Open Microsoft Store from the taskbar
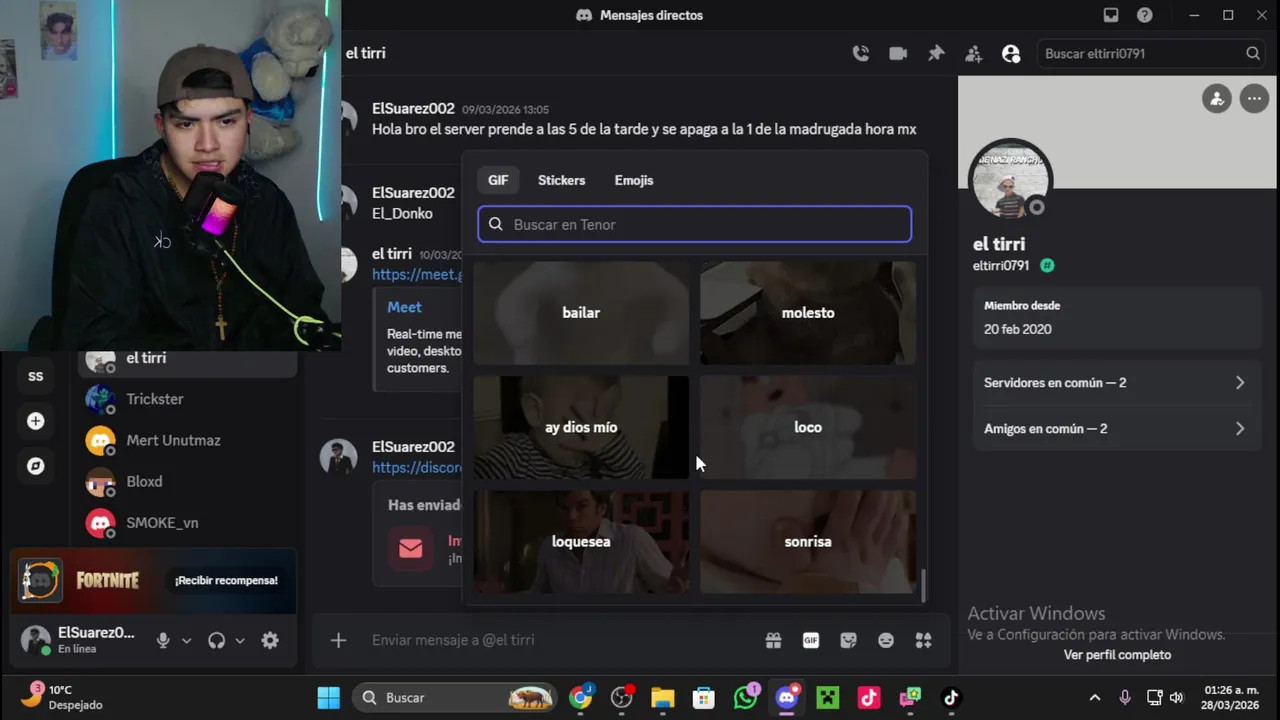The width and height of the screenshot is (1280, 720). point(704,698)
